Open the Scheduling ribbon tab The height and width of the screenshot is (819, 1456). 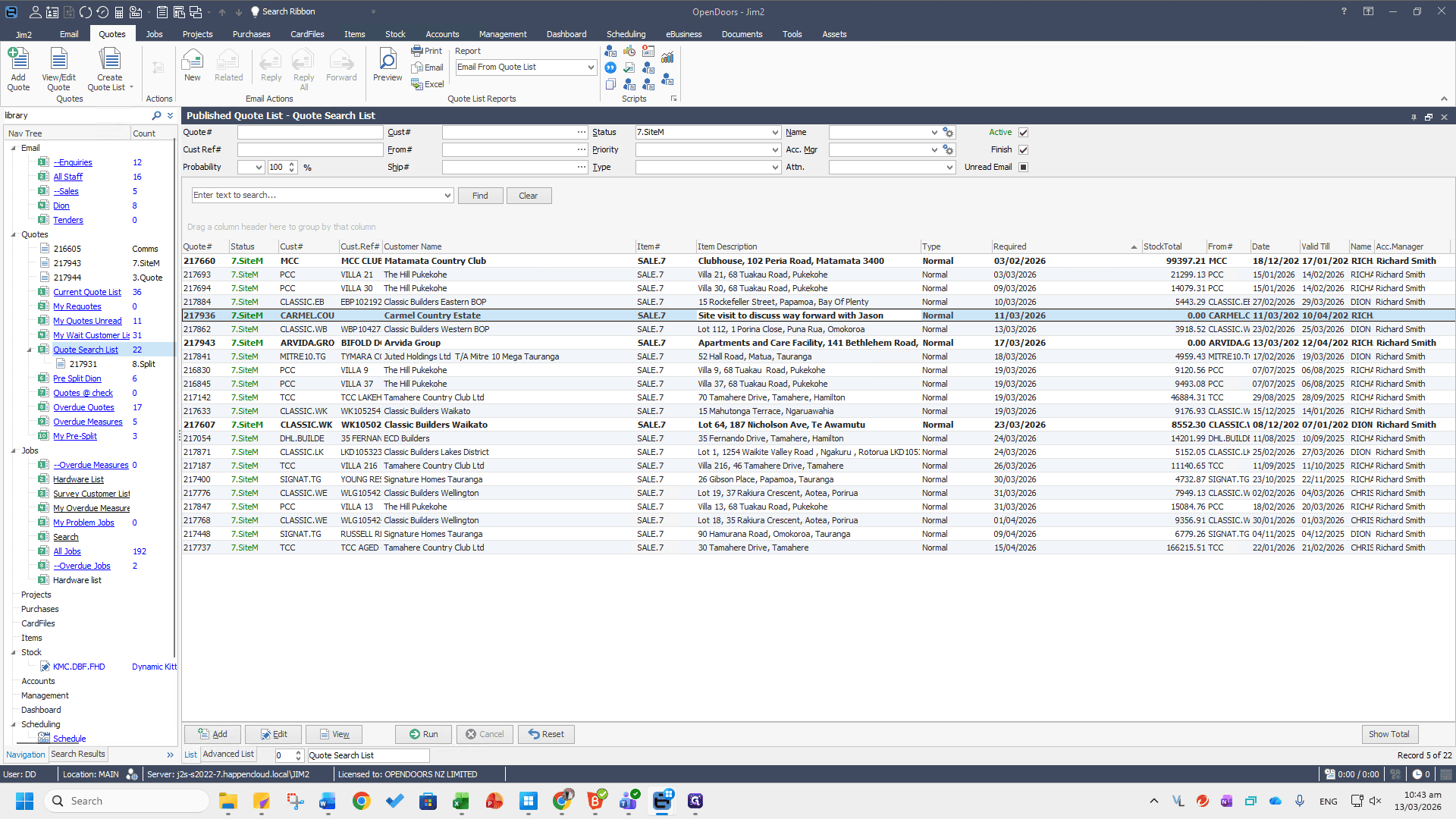click(626, 34)
